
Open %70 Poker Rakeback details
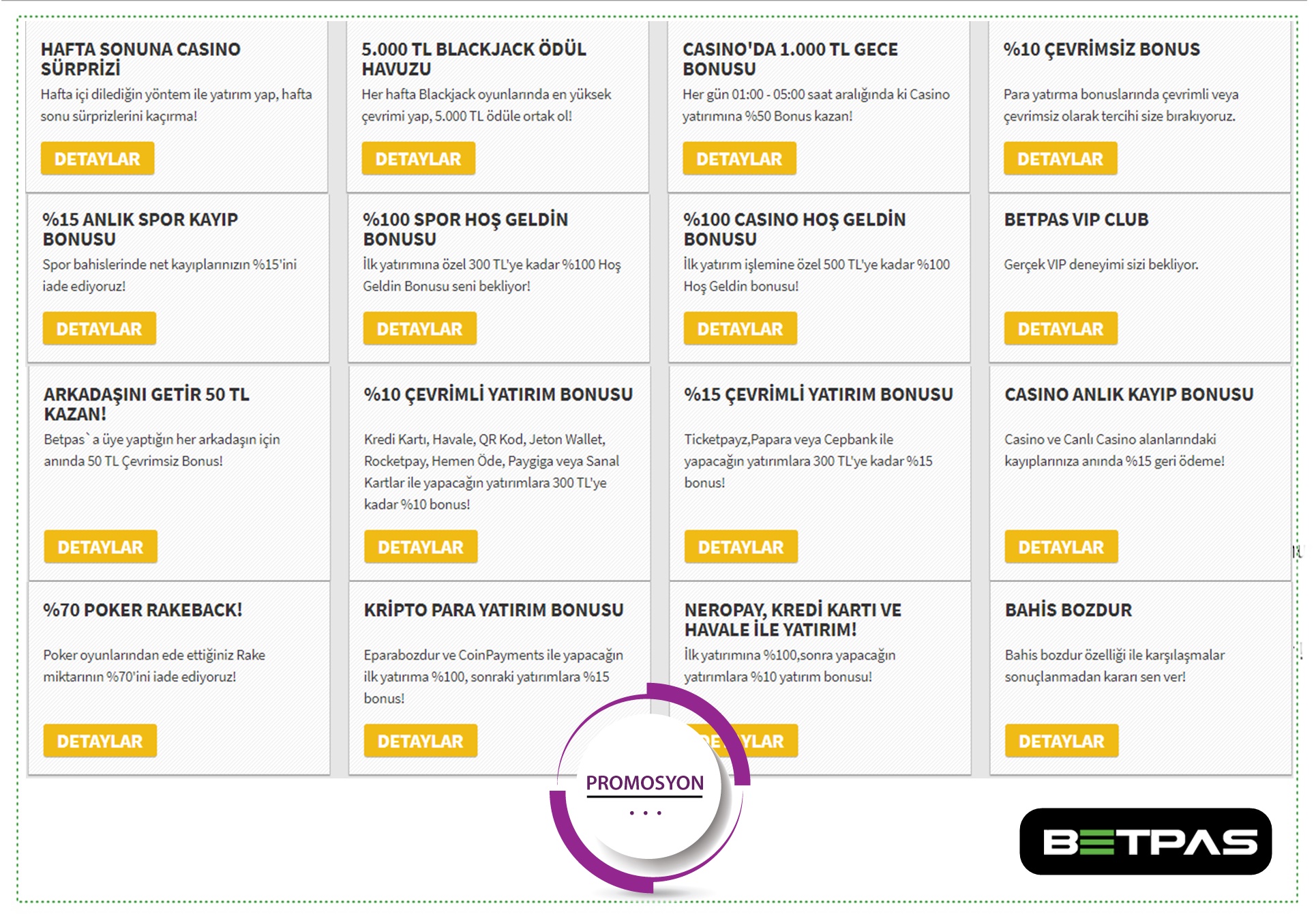click(x=100, y=741)
